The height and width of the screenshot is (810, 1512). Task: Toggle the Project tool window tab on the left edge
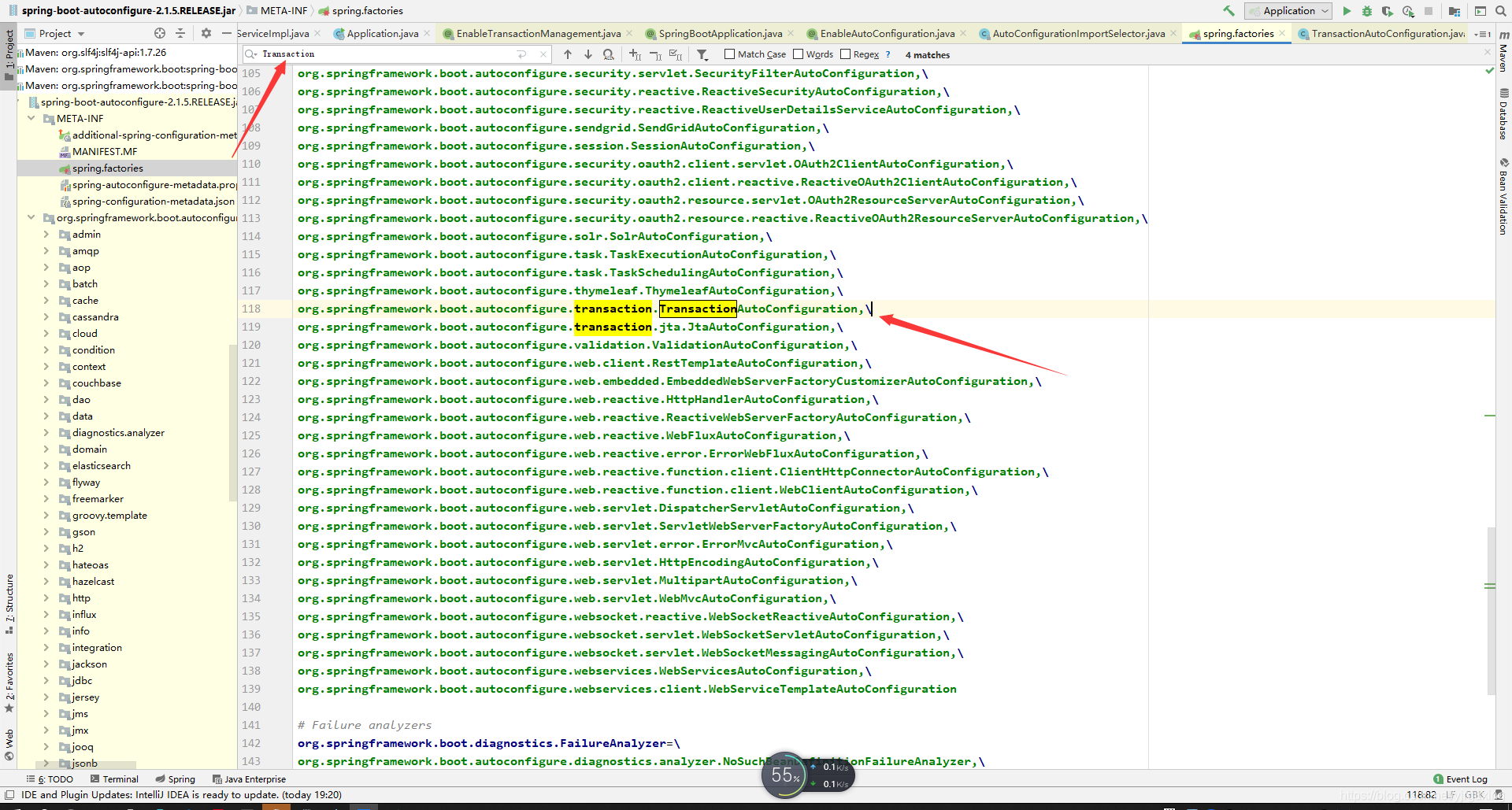9,55
